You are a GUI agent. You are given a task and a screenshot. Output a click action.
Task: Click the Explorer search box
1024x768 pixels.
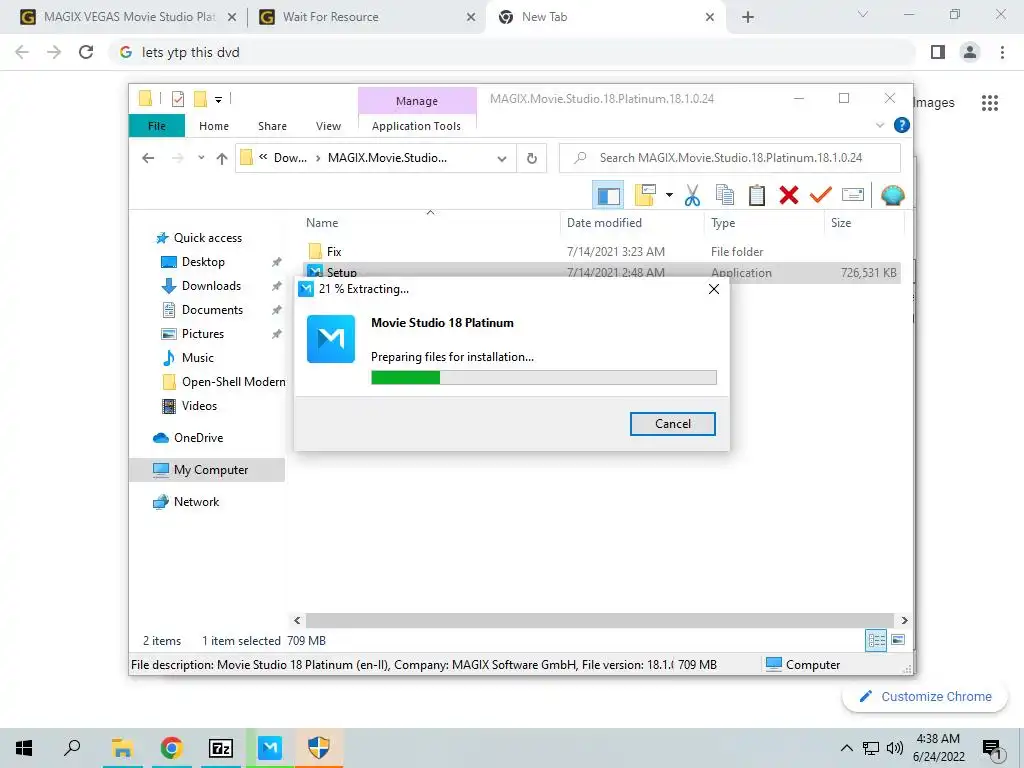(x=729, y=158)
